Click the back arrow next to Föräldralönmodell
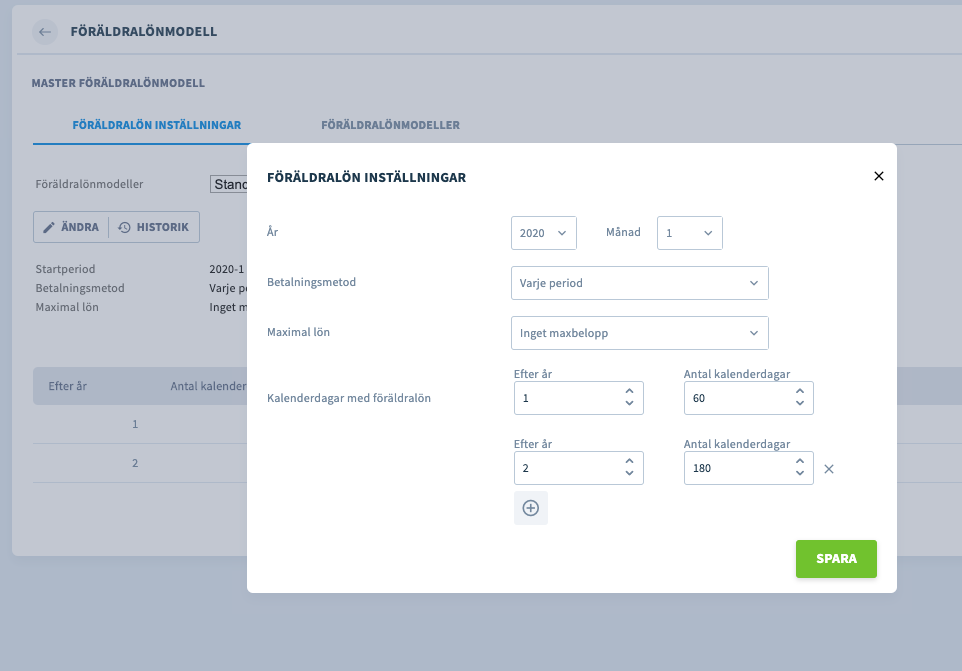 [45, 32]
